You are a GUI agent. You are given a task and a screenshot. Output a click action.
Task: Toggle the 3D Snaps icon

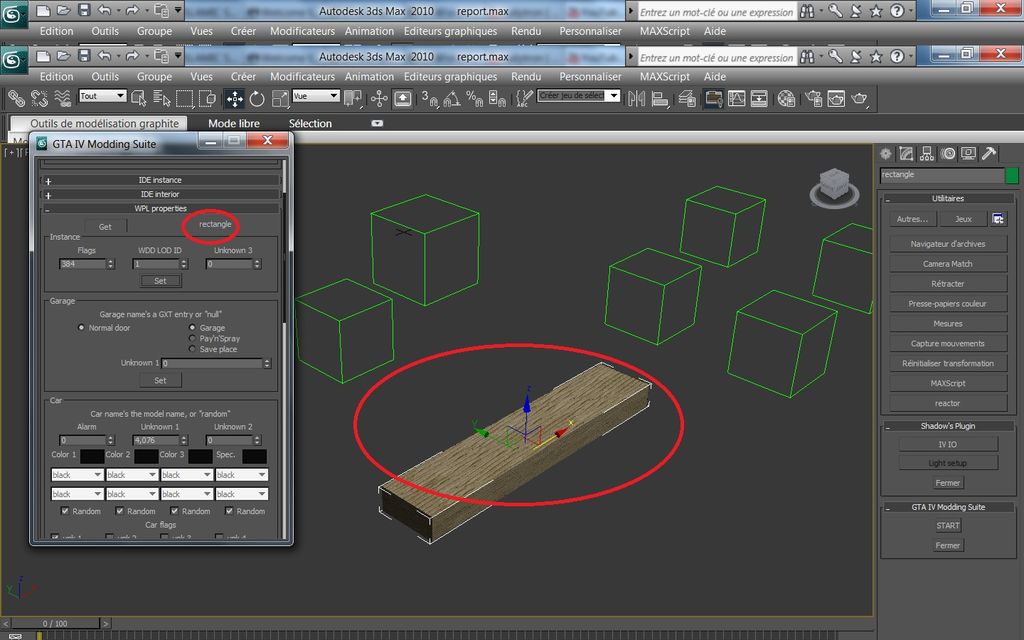429,99
